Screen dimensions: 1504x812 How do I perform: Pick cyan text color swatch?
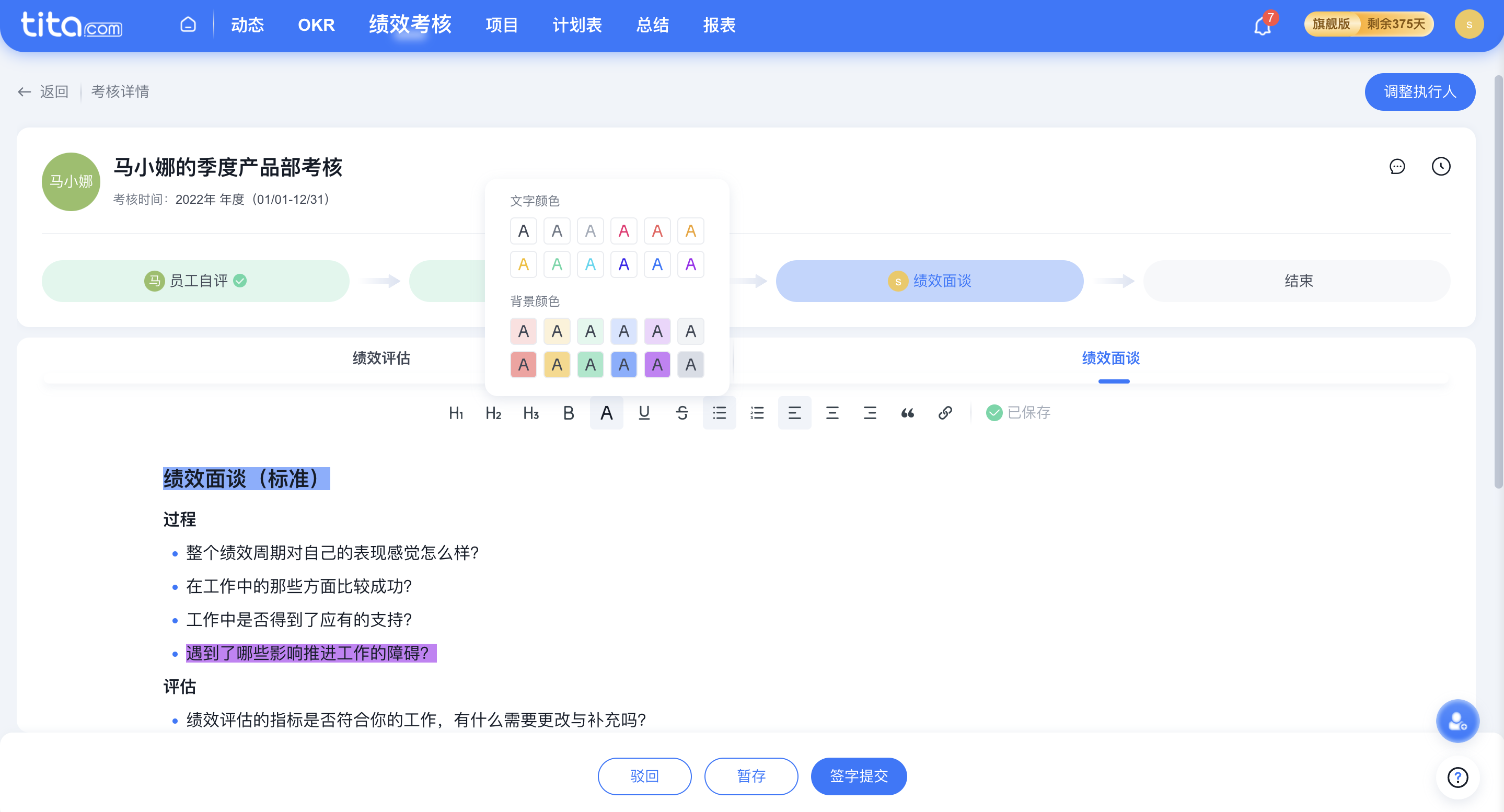(591, 264)
